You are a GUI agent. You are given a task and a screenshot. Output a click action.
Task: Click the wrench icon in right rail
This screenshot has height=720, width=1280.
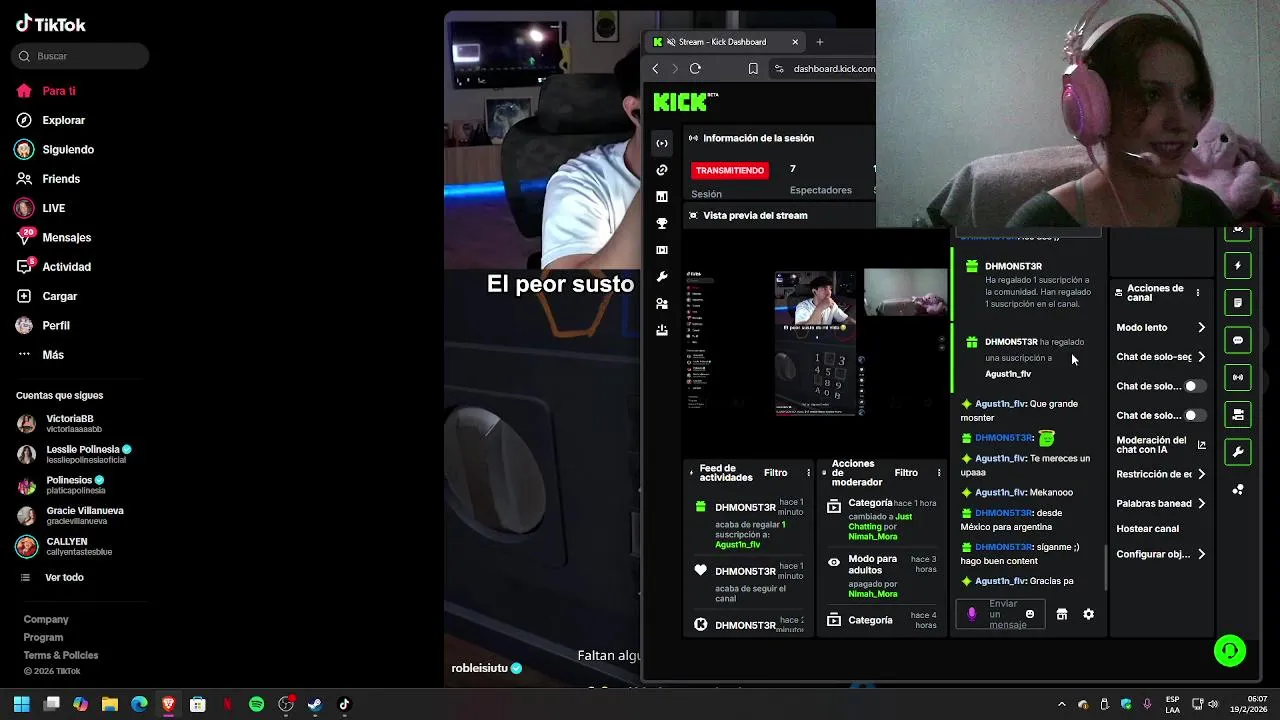(x=1238, y=452)
